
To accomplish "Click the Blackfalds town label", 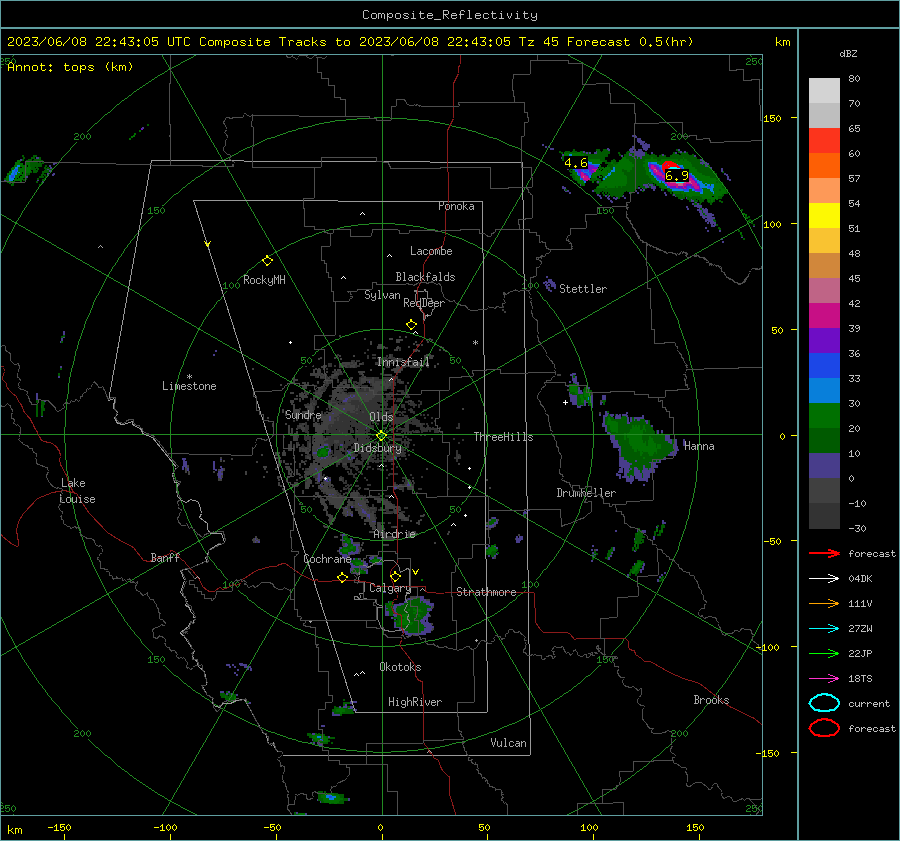I will coord(425,277).
